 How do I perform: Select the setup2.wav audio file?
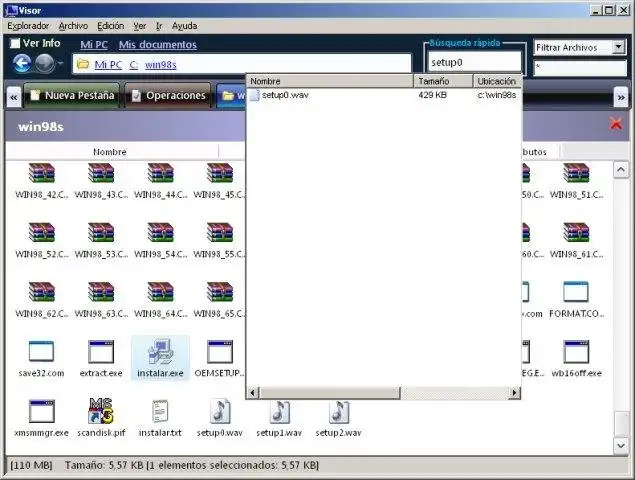(339, 419)
